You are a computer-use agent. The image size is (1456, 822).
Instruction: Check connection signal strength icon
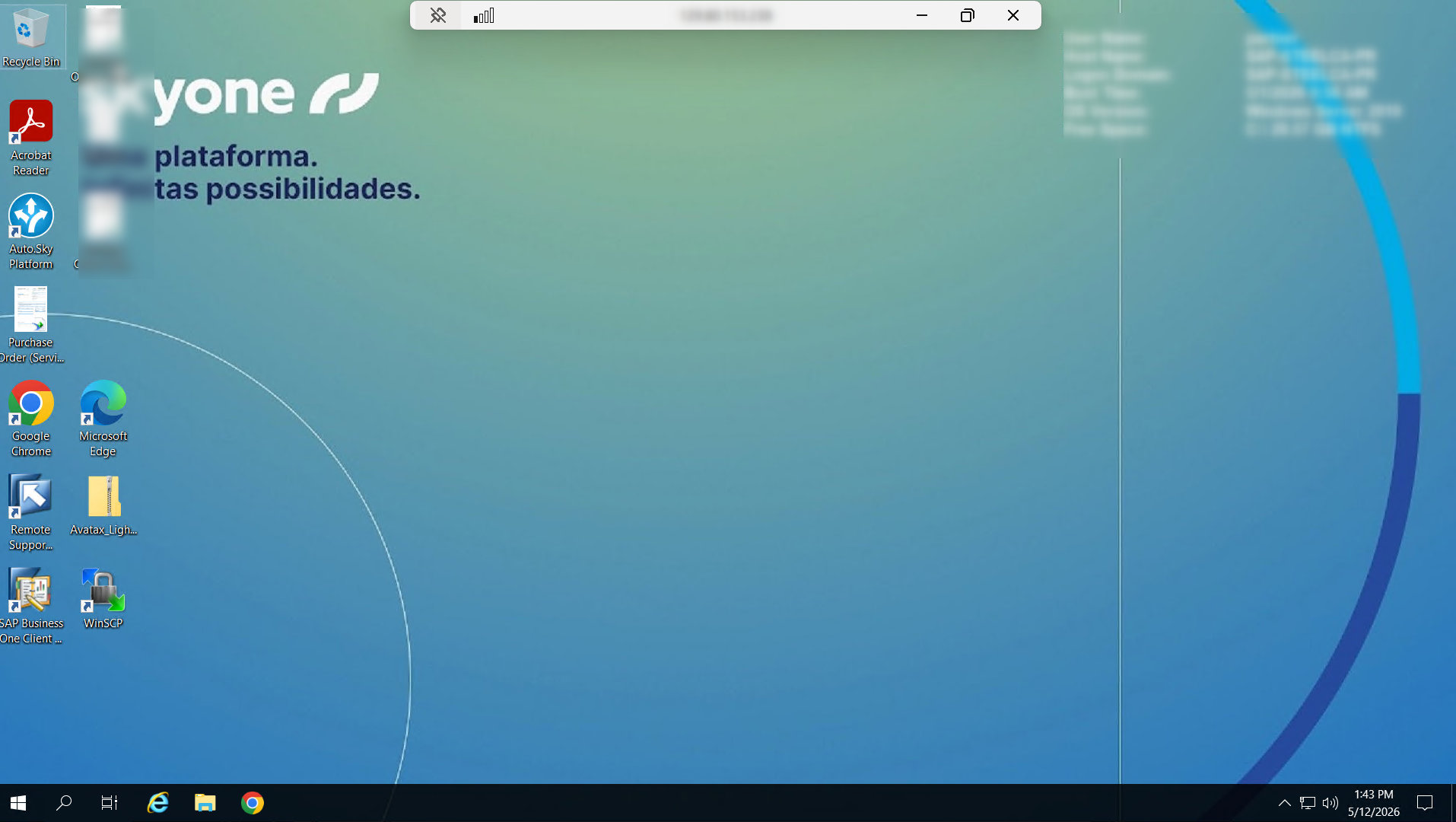point(484,15)
